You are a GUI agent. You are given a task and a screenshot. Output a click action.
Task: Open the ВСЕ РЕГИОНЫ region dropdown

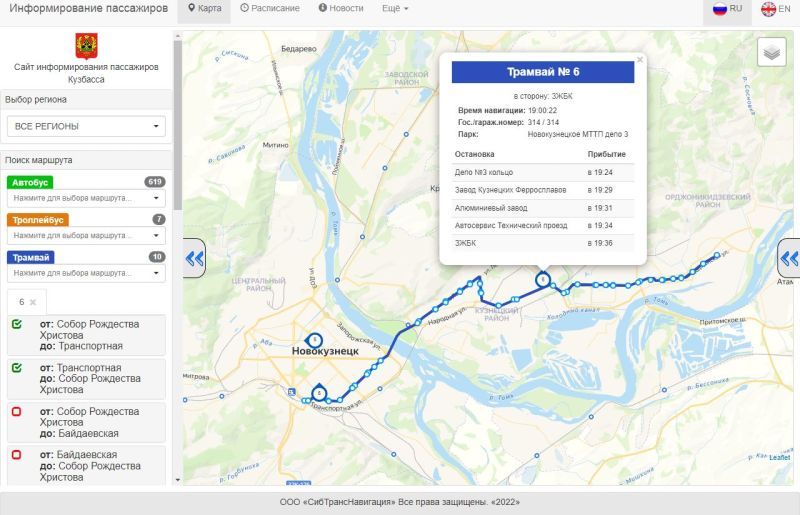click(86, 127)
